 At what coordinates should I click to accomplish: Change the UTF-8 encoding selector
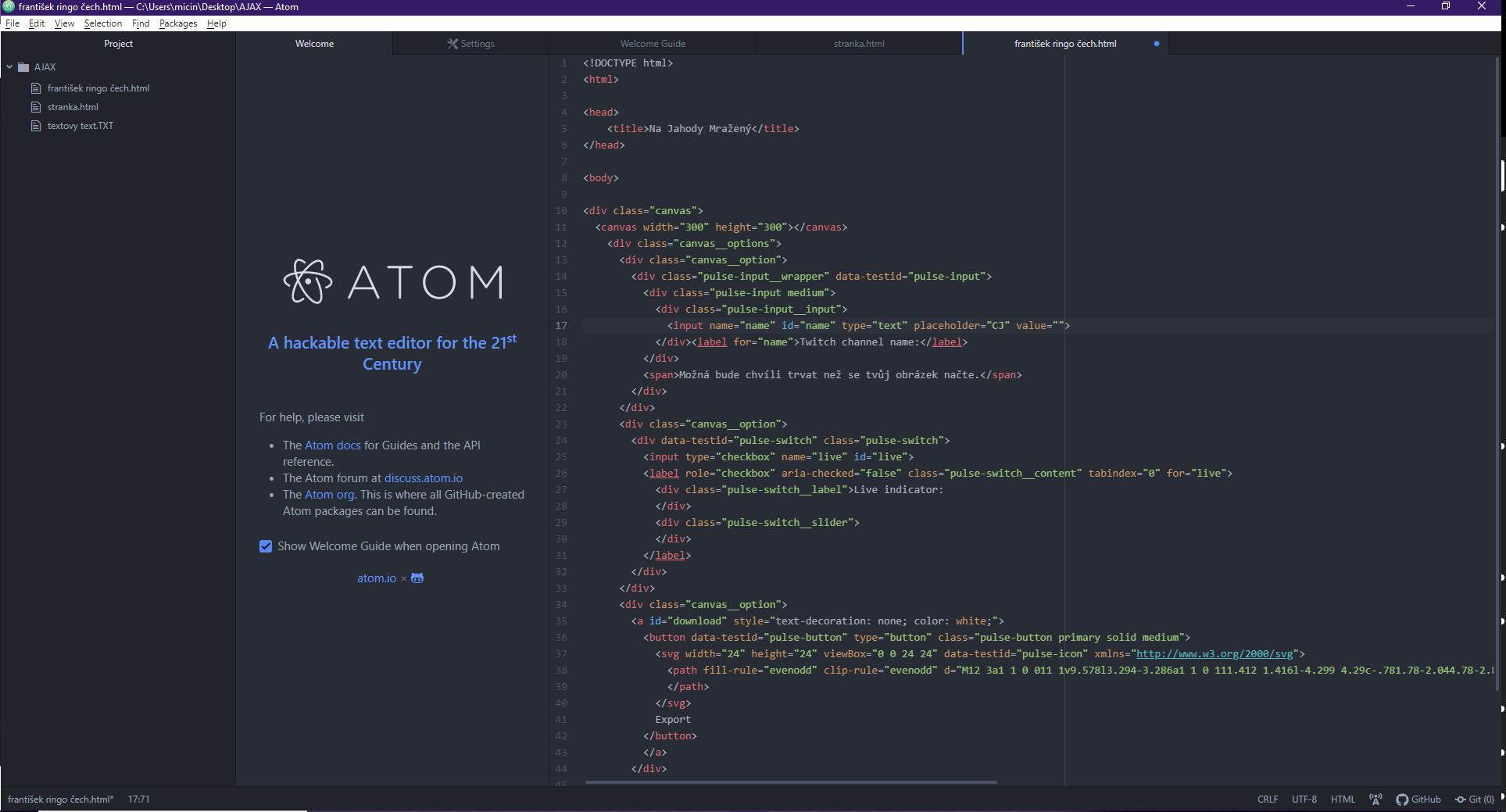pos(1304,799)
